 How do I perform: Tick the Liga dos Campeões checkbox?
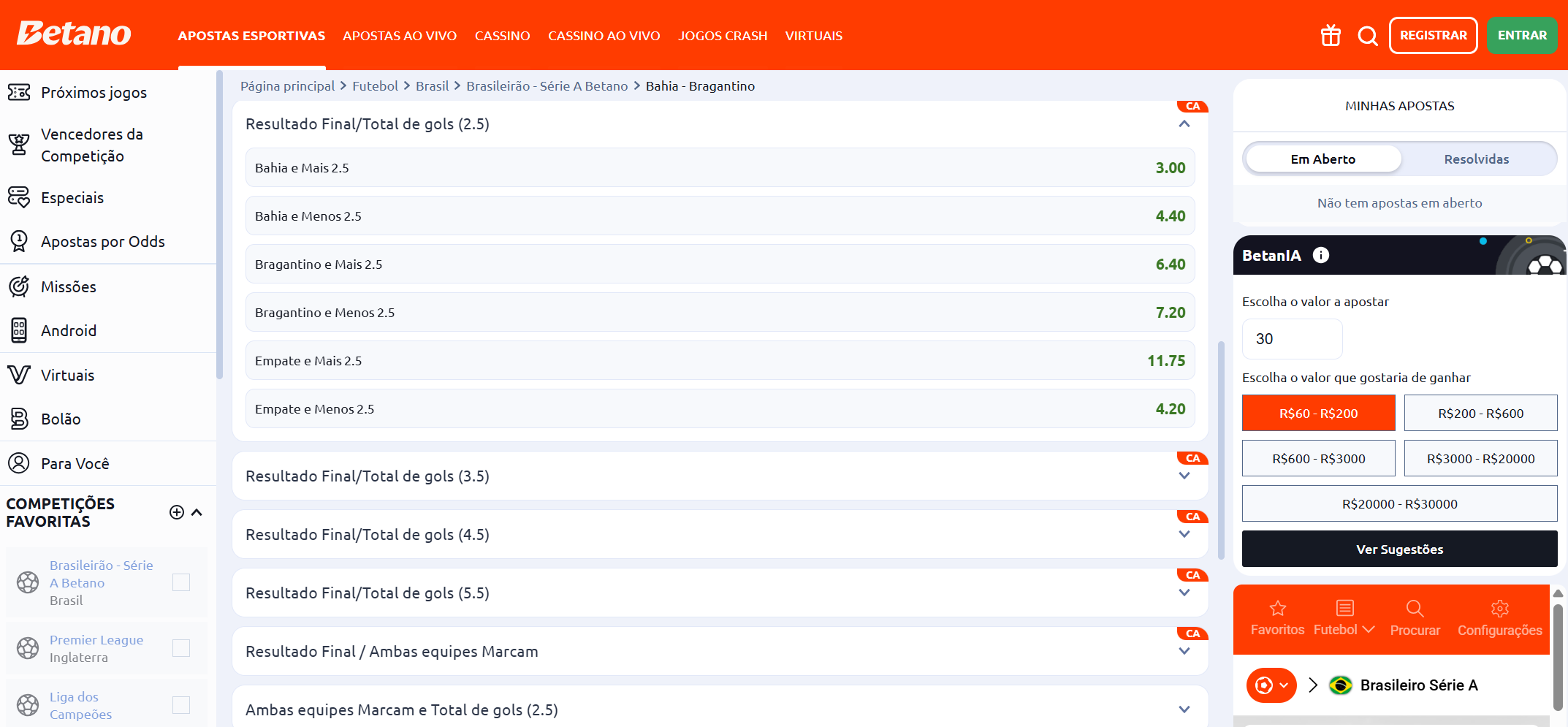181,705
